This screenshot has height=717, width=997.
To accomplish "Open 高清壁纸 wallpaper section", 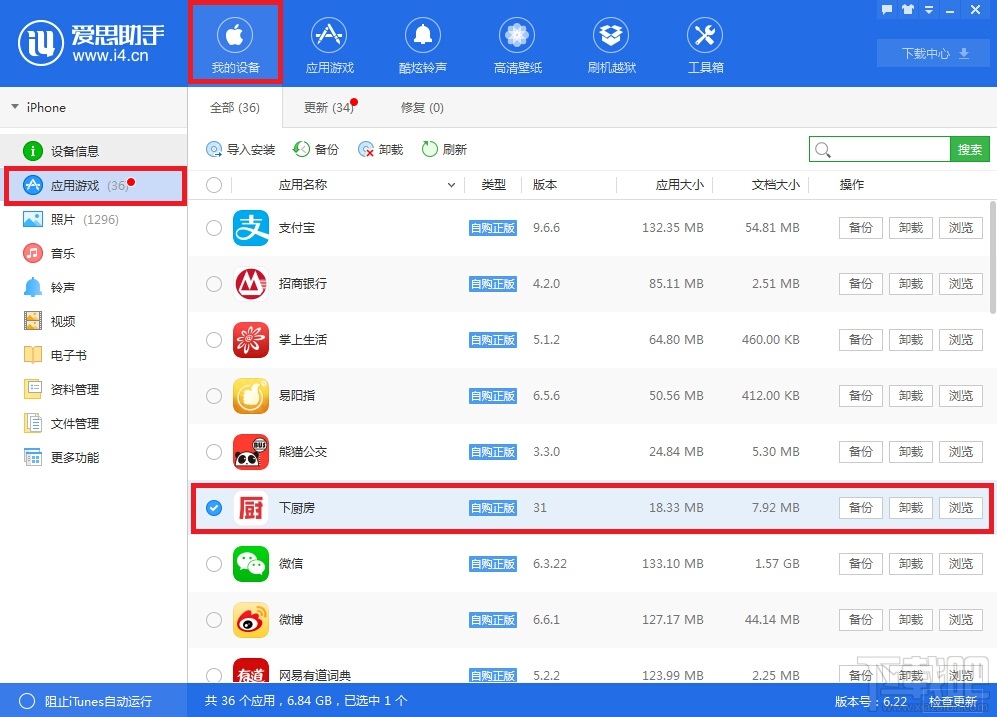I will pos(516,42).
